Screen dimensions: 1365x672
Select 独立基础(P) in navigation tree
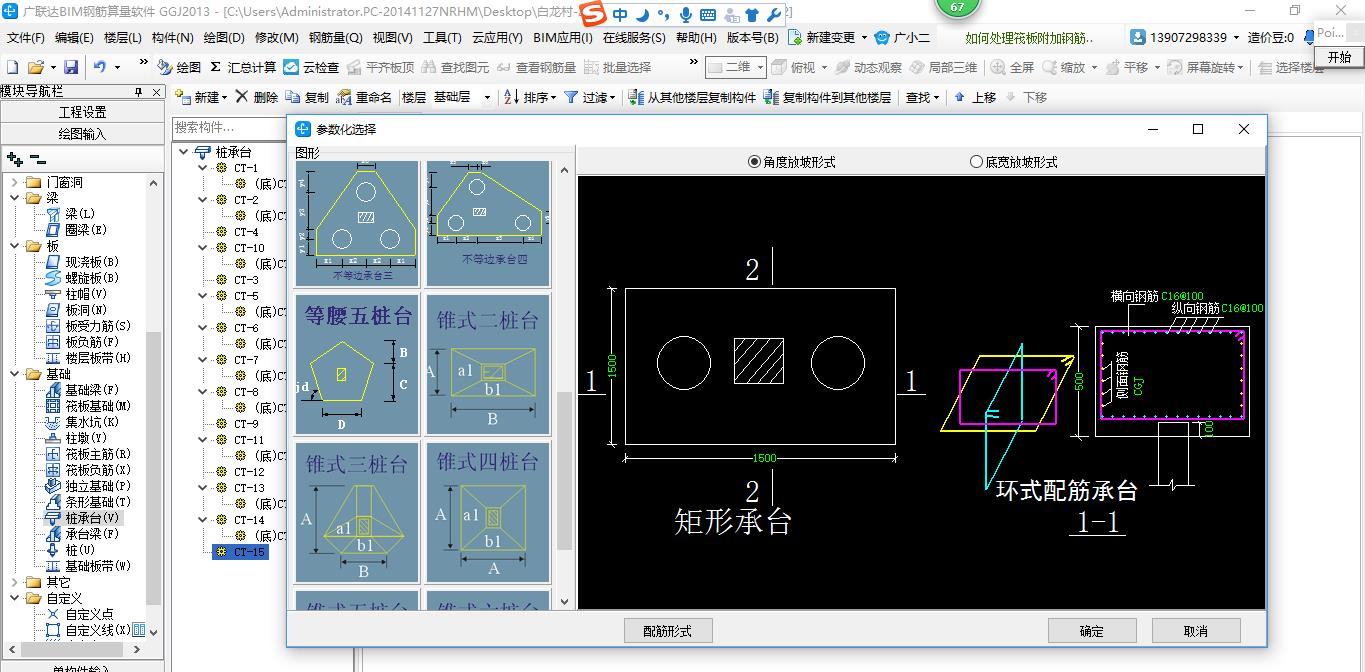(98, 486)
